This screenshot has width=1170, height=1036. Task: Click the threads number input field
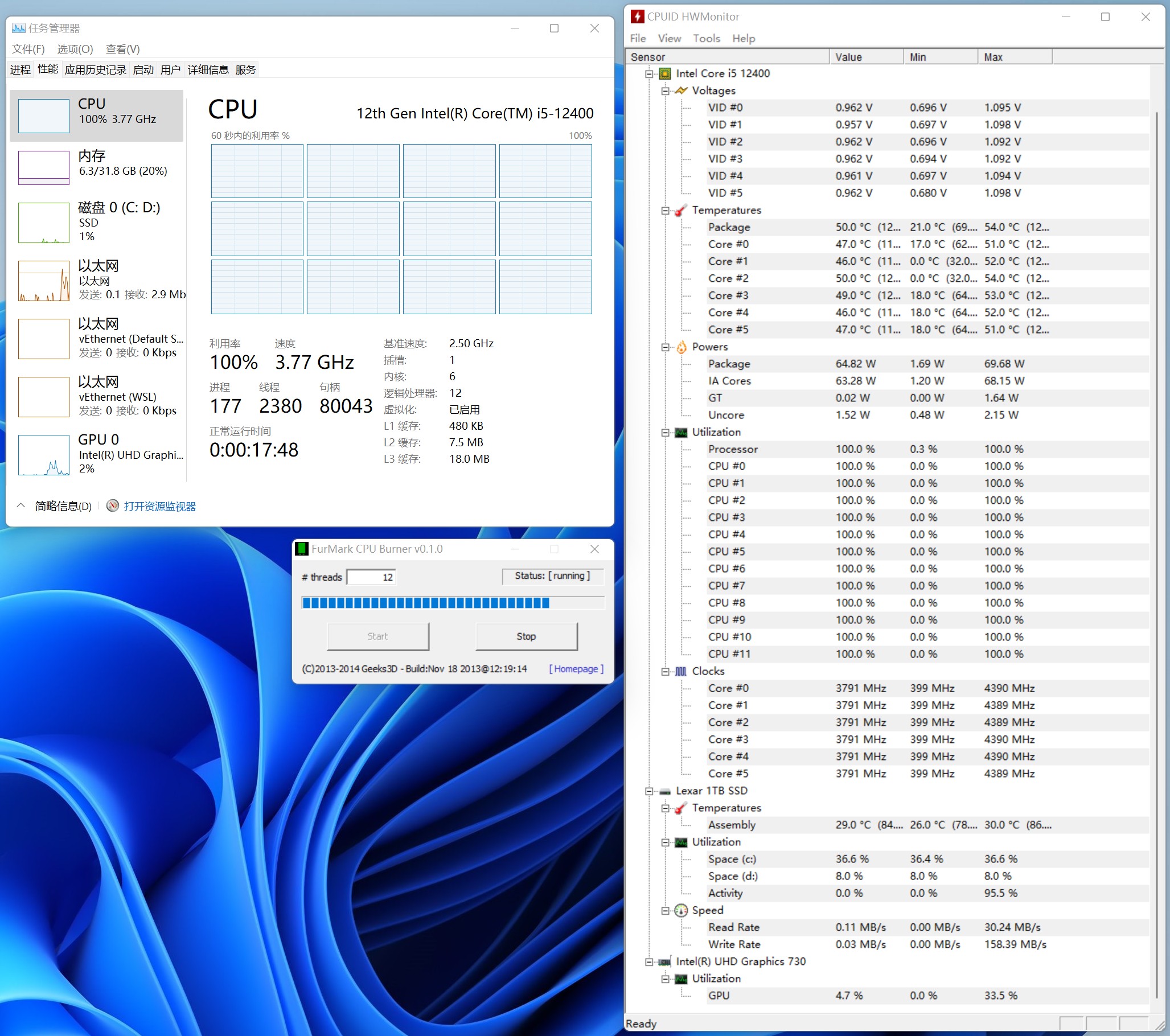[371, 577]
